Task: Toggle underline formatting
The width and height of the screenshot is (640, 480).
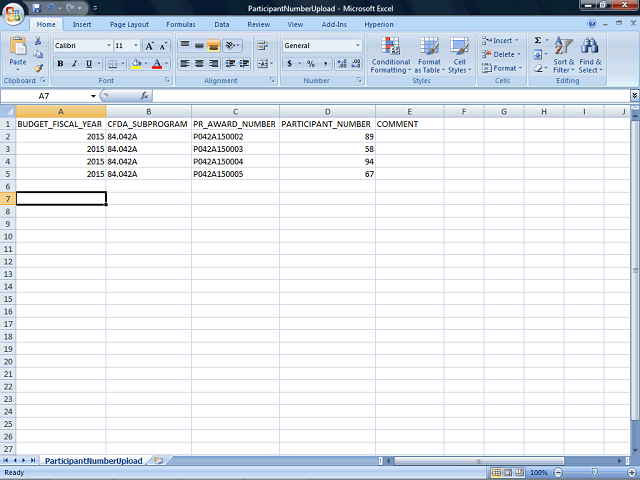Action: 88,64
